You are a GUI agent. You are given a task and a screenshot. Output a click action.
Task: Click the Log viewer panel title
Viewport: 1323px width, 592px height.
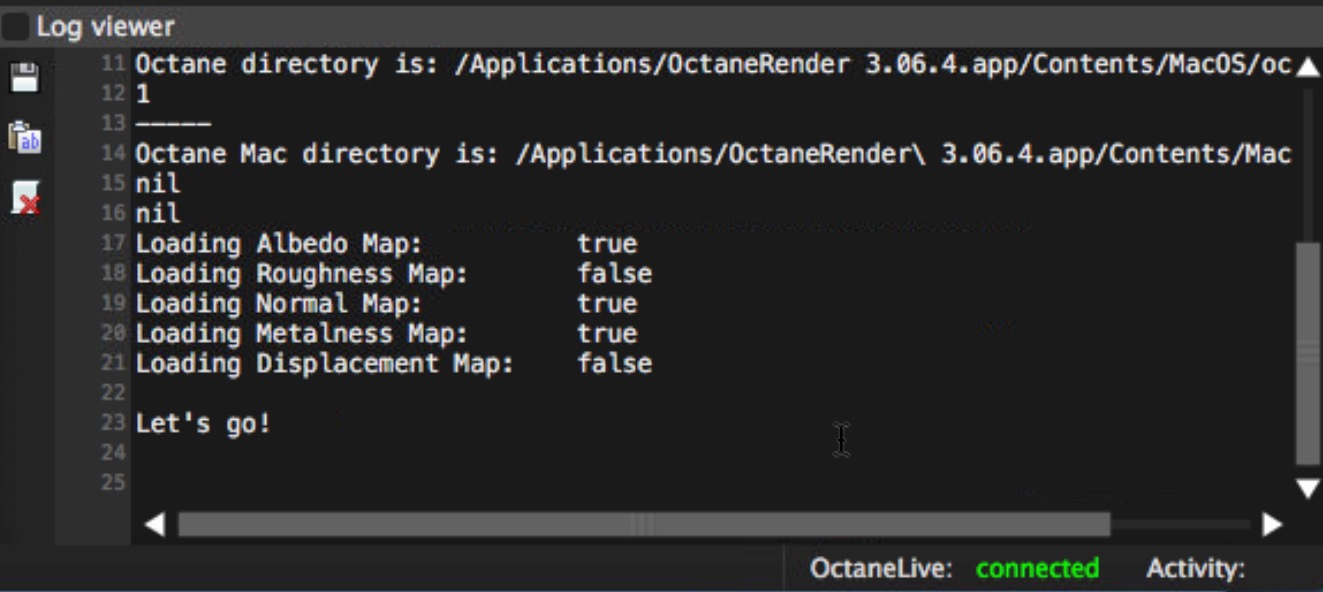pyautogui.click(x=106, y=27)
